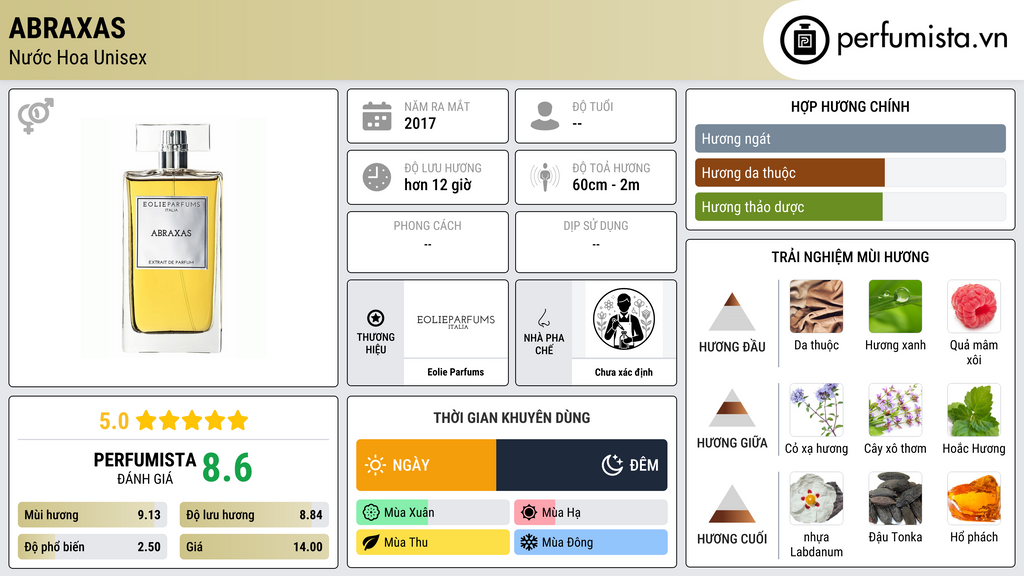Click the perfumista.vn bottle logo icon
The width and height of the screenshot is (1024, 576).
click(x=804, y=40)
